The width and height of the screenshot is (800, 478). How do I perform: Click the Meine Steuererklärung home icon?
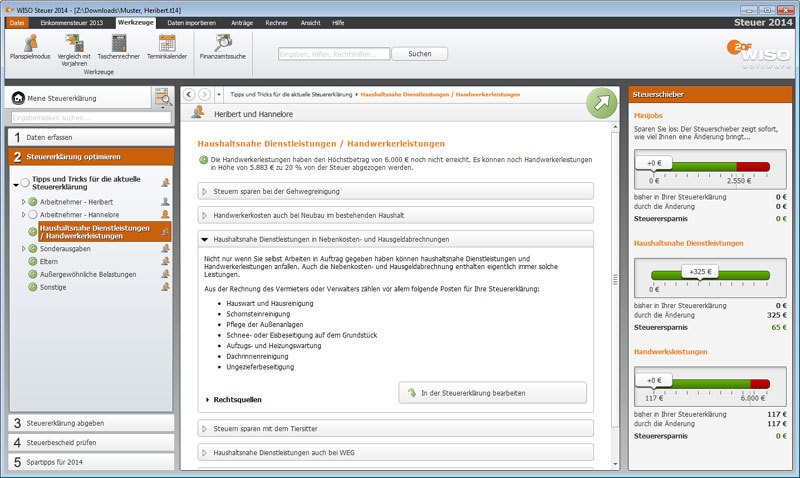18,98
